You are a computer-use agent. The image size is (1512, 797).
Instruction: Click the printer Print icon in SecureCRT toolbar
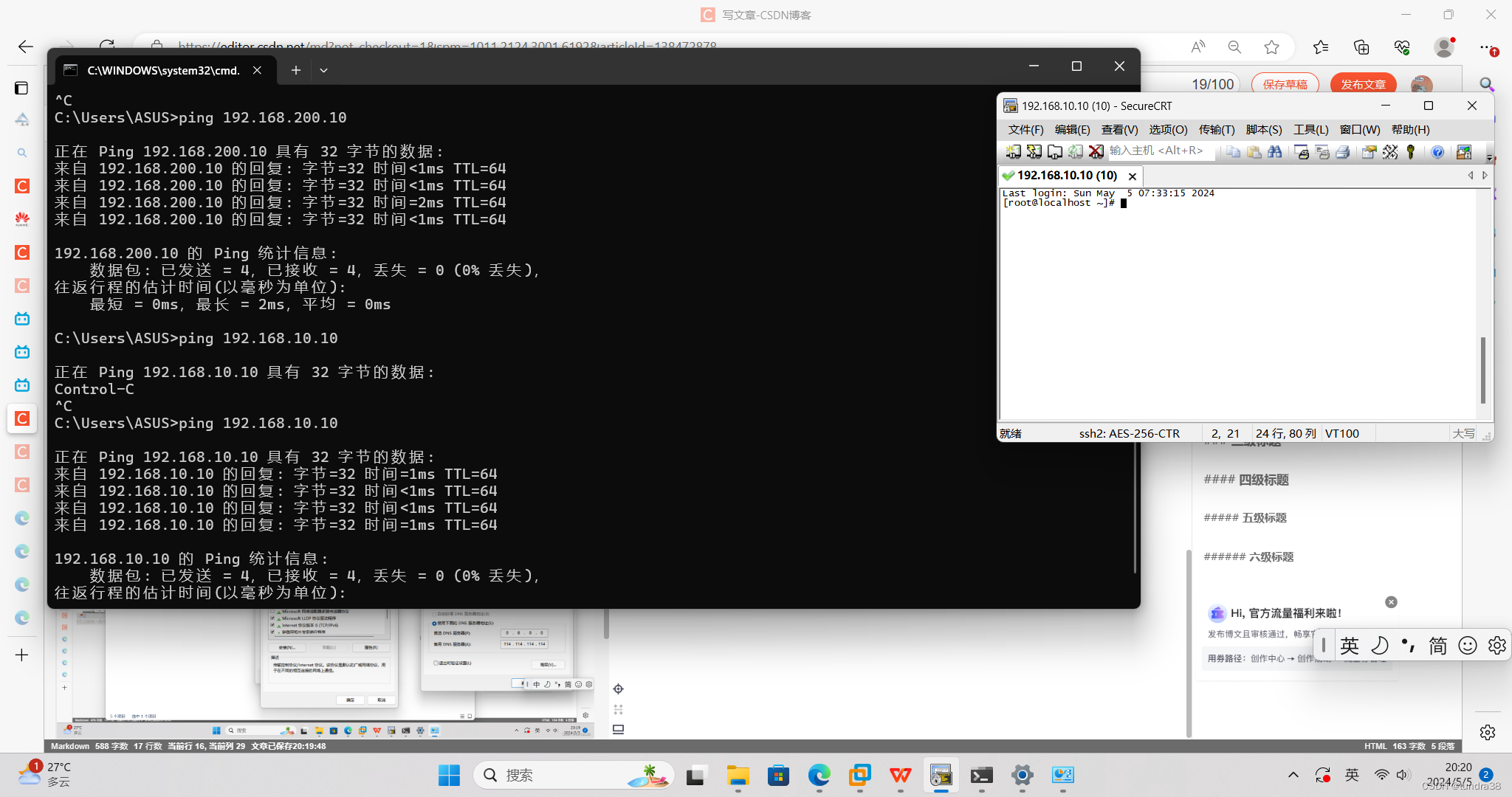(1344, 152)
